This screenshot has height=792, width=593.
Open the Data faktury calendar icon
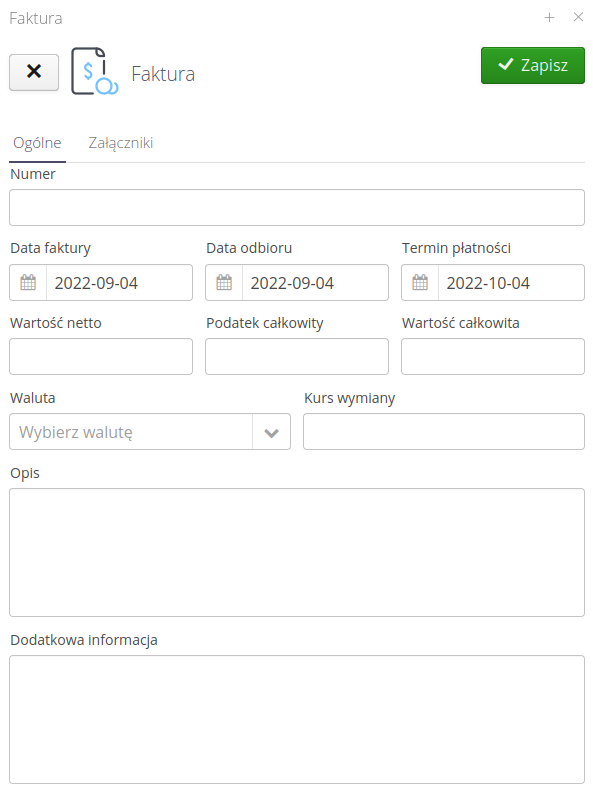click(x=28, y=282)
